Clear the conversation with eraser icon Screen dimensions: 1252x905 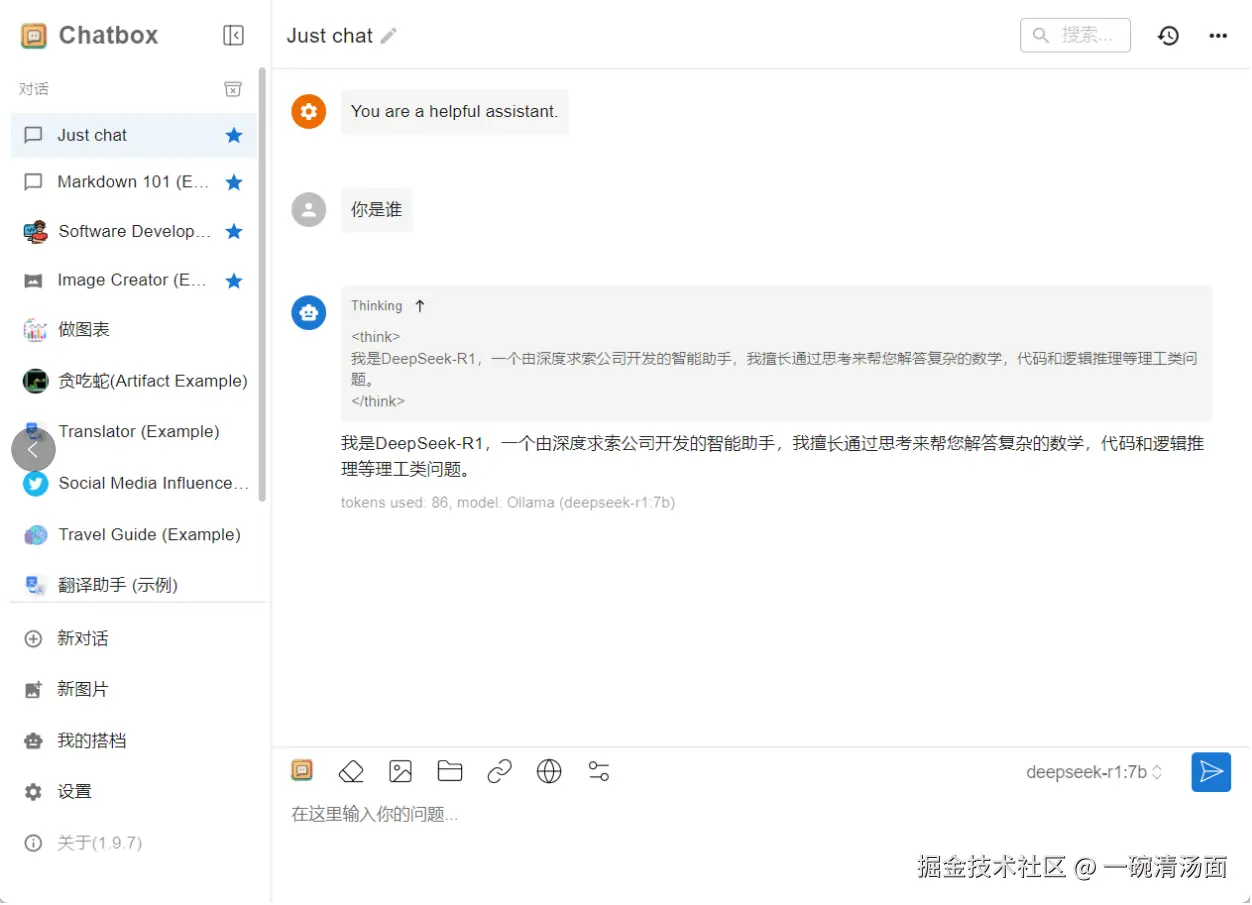point(351,771)
